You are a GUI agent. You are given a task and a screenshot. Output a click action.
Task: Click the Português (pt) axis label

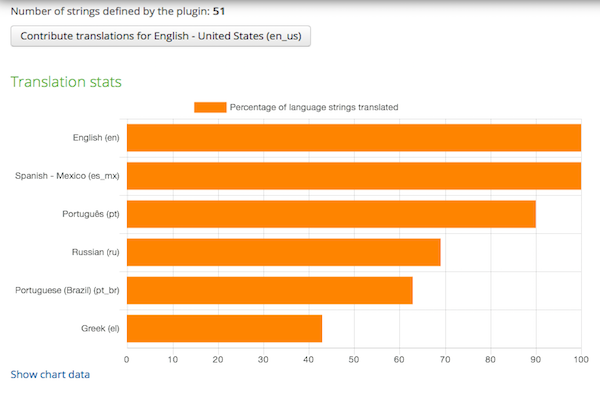pos(91,214)
